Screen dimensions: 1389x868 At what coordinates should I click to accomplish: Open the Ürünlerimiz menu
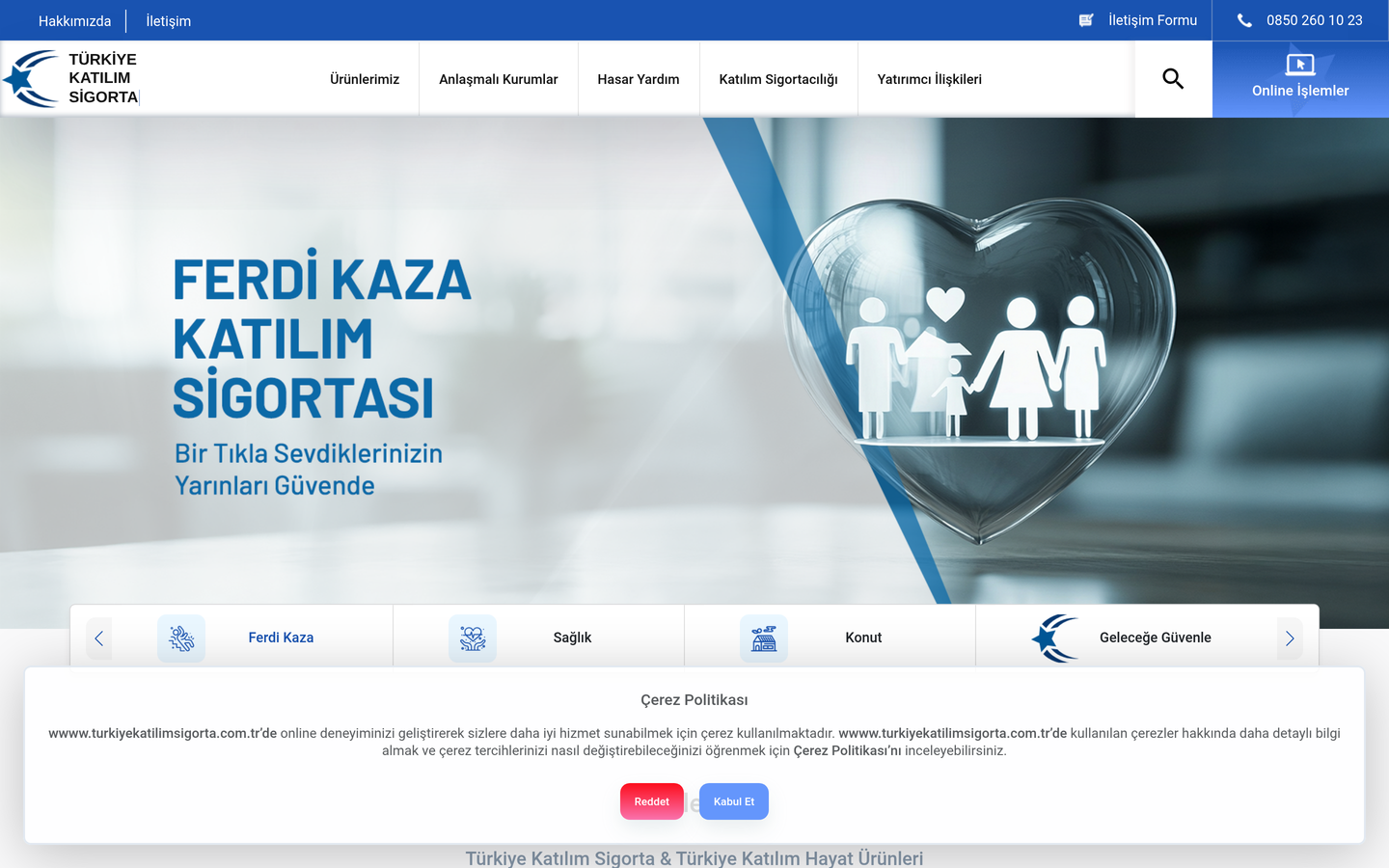pos(365,79)
